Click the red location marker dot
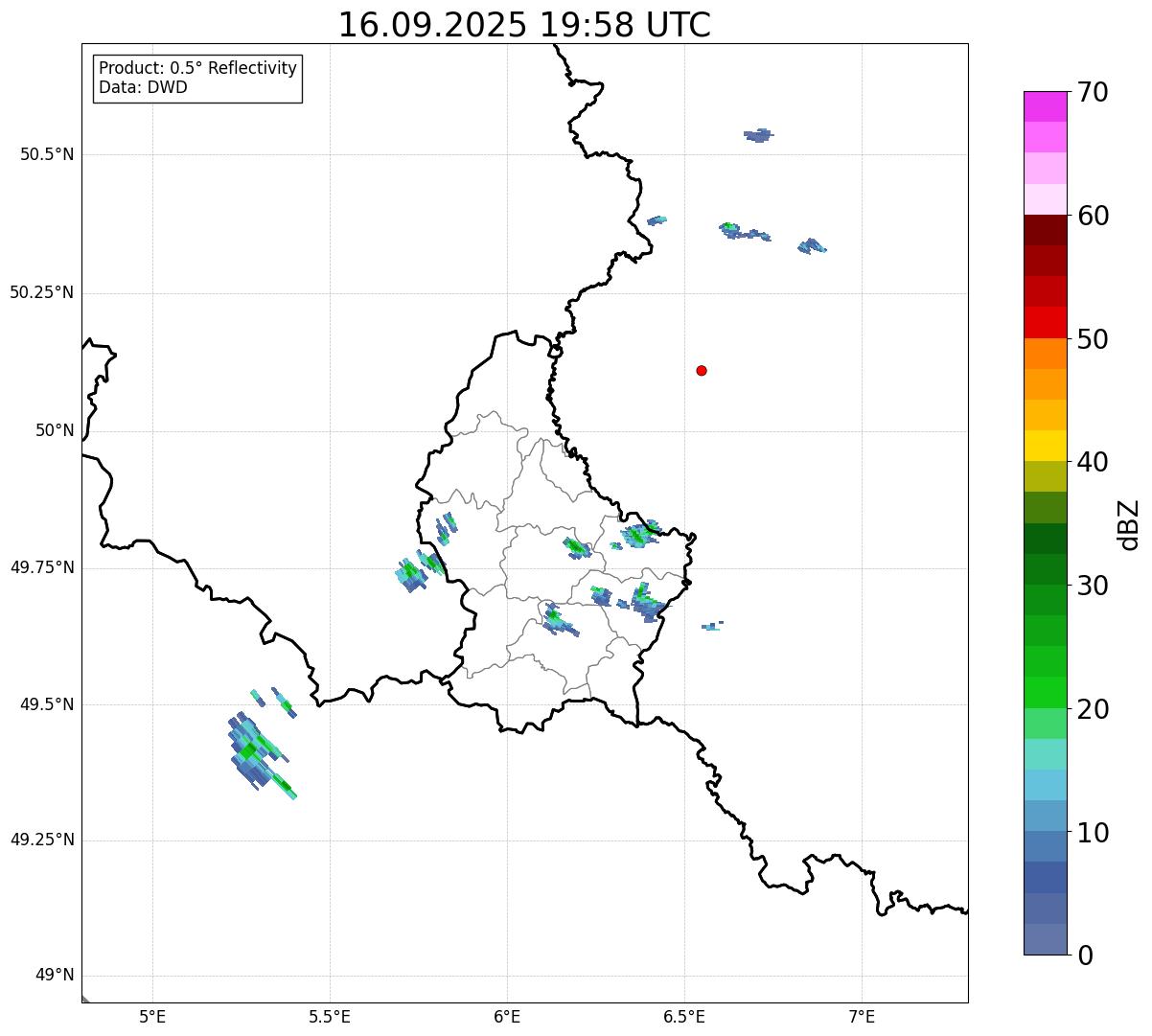Screen dimensions: 1152x1036 pos(702,370)
